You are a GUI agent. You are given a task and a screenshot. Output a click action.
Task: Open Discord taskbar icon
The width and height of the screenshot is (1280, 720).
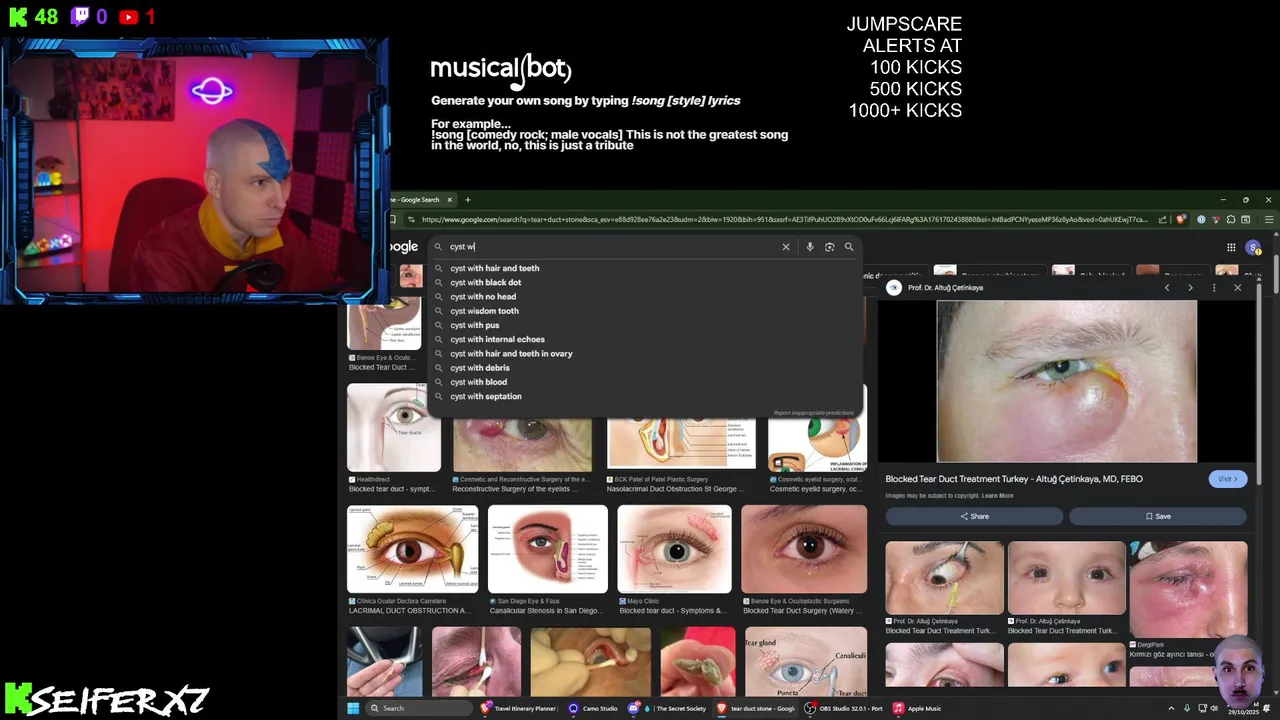(634, 708)
